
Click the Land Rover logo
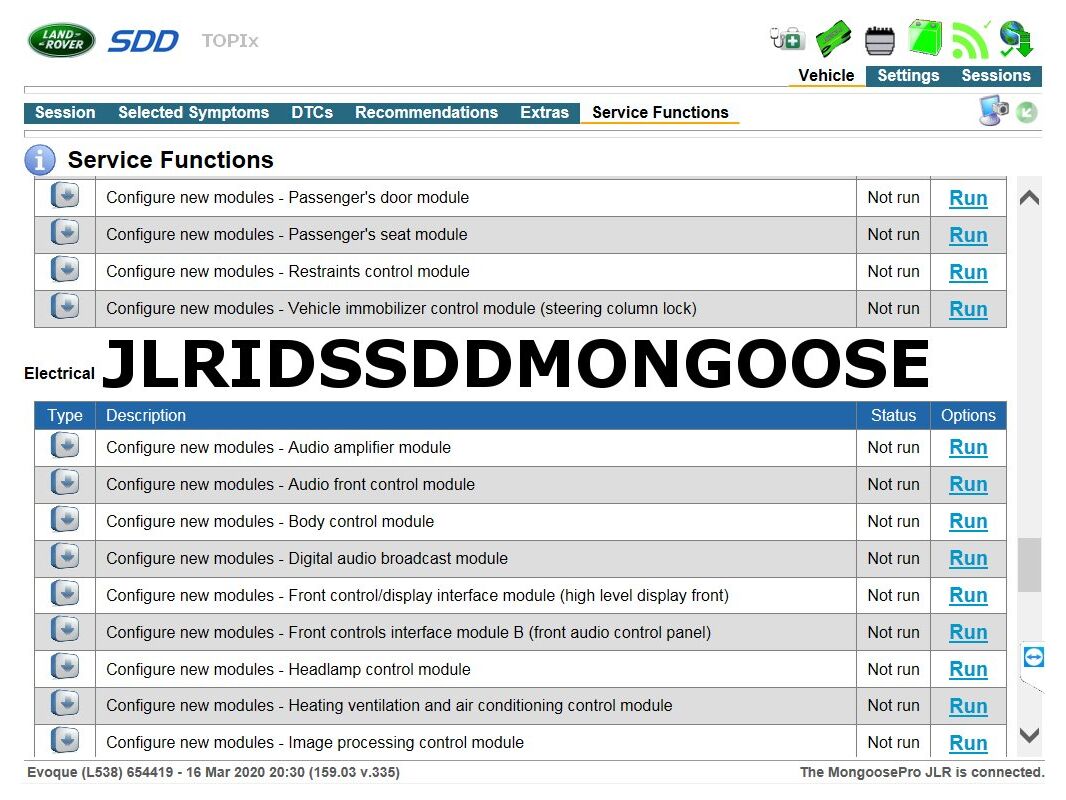[61, 40]
